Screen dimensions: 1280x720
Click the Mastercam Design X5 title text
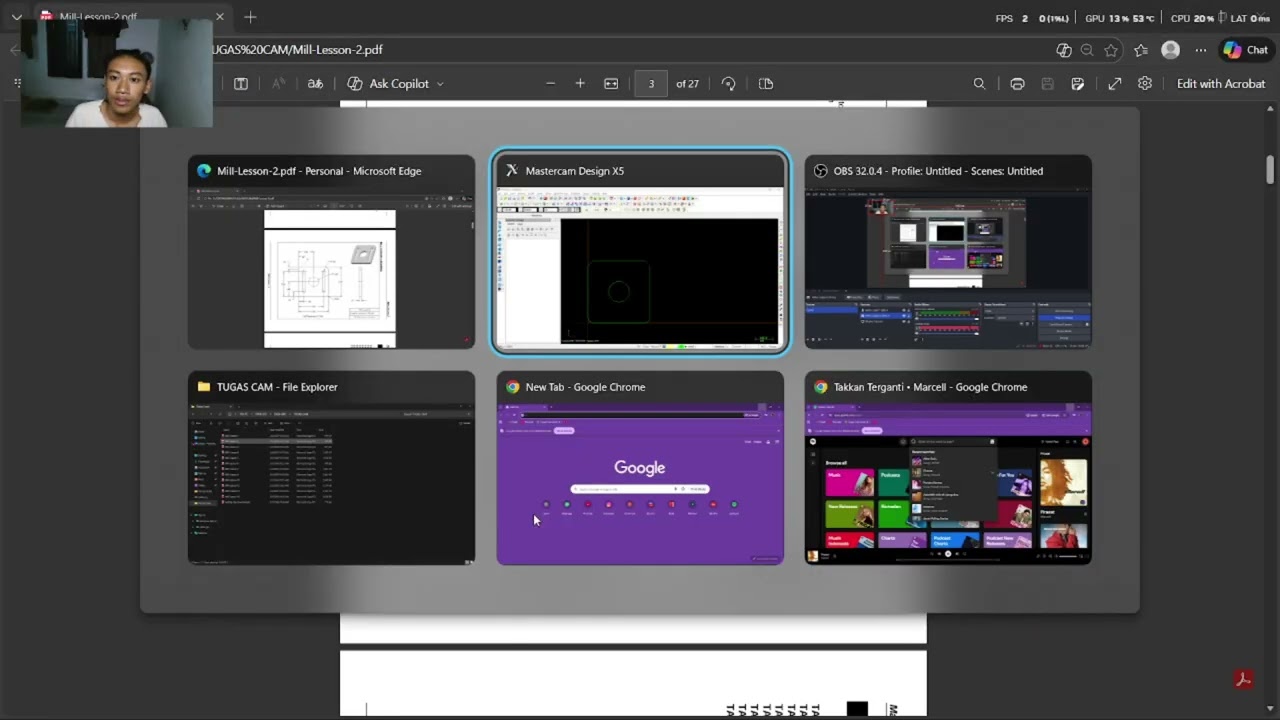pyautogui.click(x=575, y=171)
